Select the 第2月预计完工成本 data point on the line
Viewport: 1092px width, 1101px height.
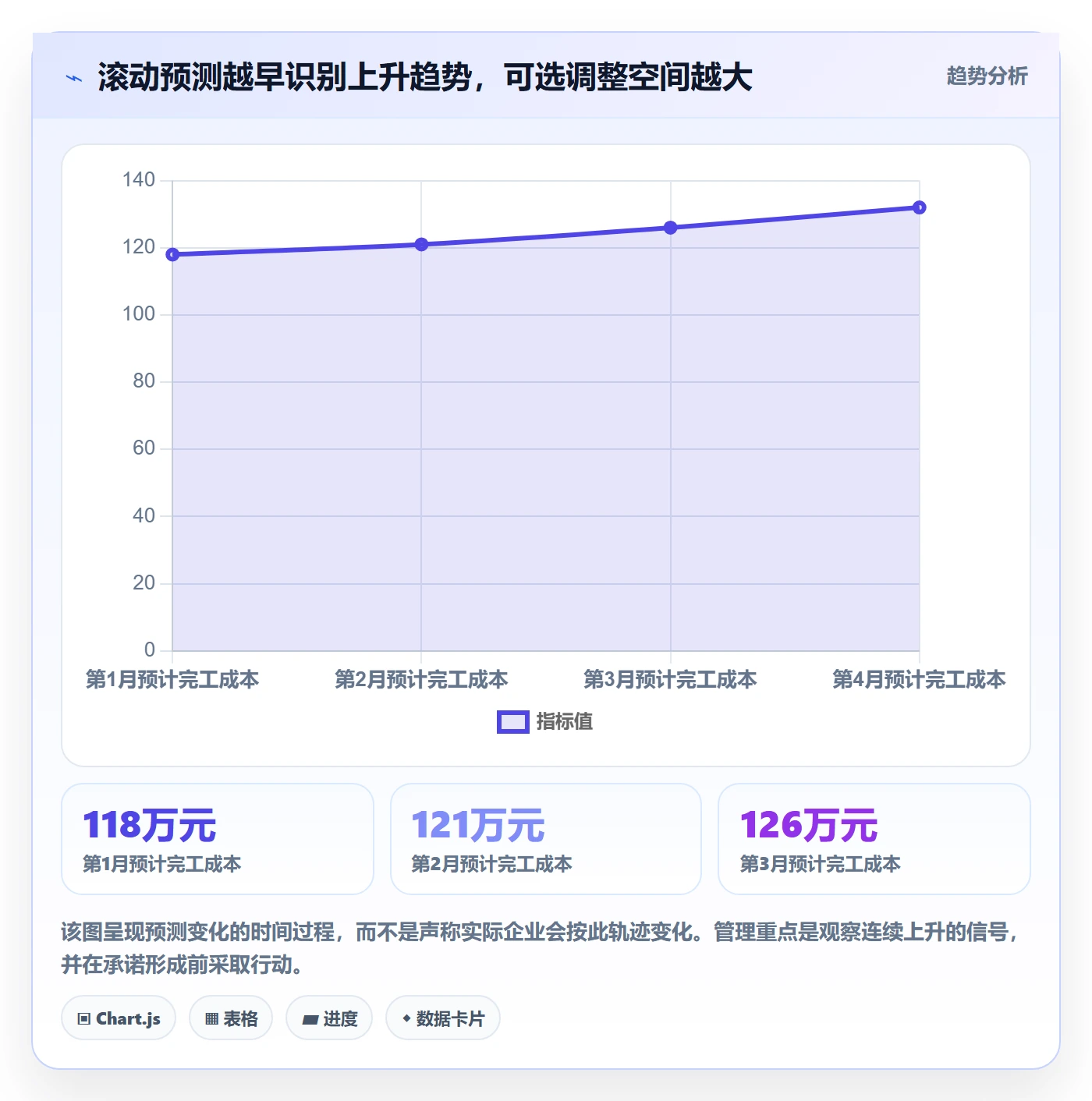[421, 244]
